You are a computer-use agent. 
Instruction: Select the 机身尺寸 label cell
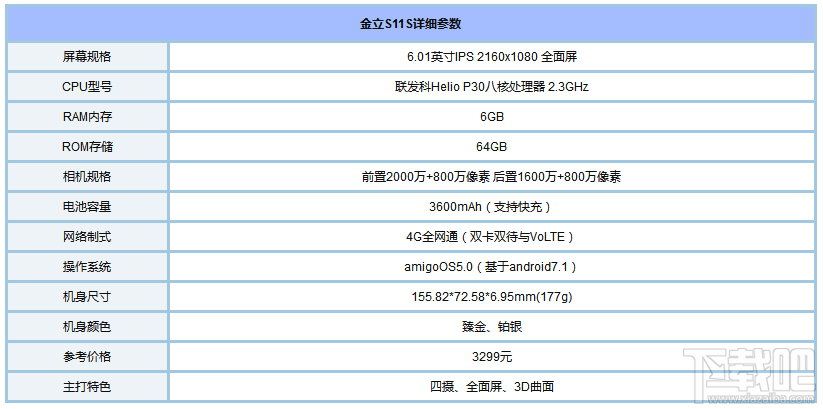coord(87,297)
